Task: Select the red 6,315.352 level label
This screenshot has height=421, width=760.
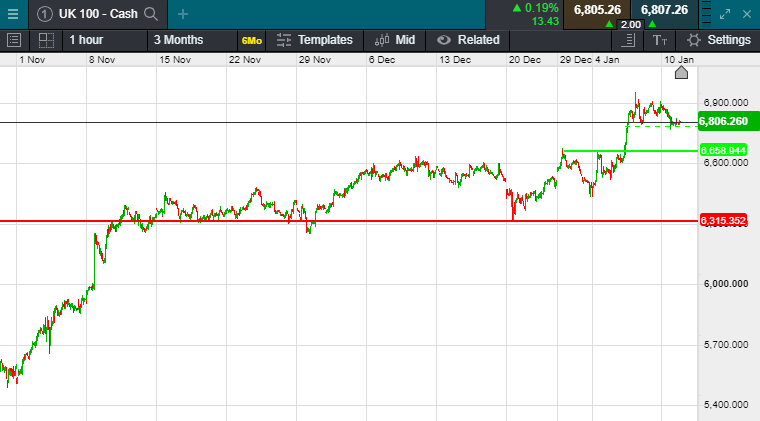Action: click(x=725, y=220)
